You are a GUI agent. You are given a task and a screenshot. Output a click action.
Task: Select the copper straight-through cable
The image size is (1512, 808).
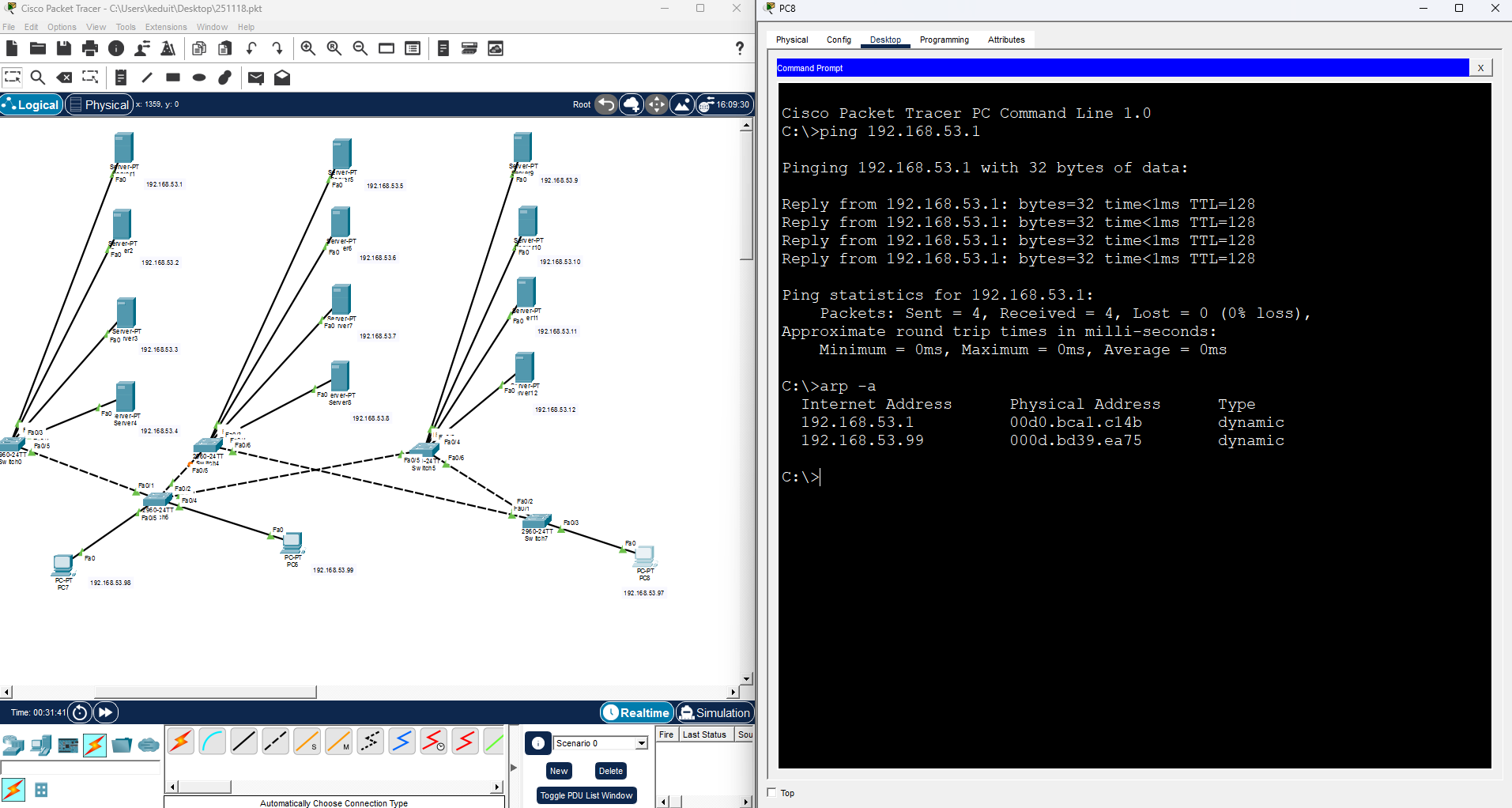coord(244,742)
